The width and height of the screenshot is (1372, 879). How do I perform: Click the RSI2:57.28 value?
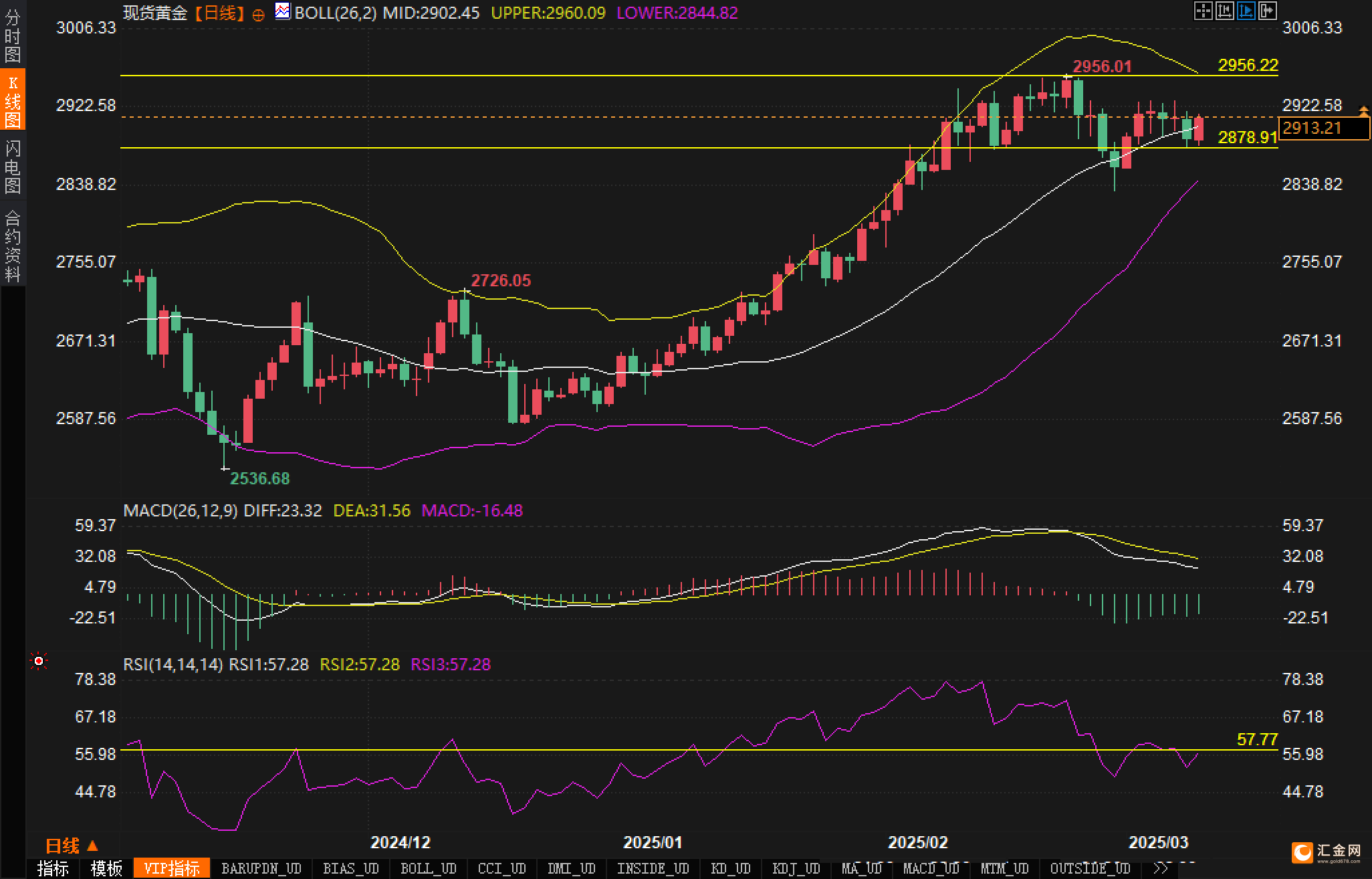click(x=360, y=664)
